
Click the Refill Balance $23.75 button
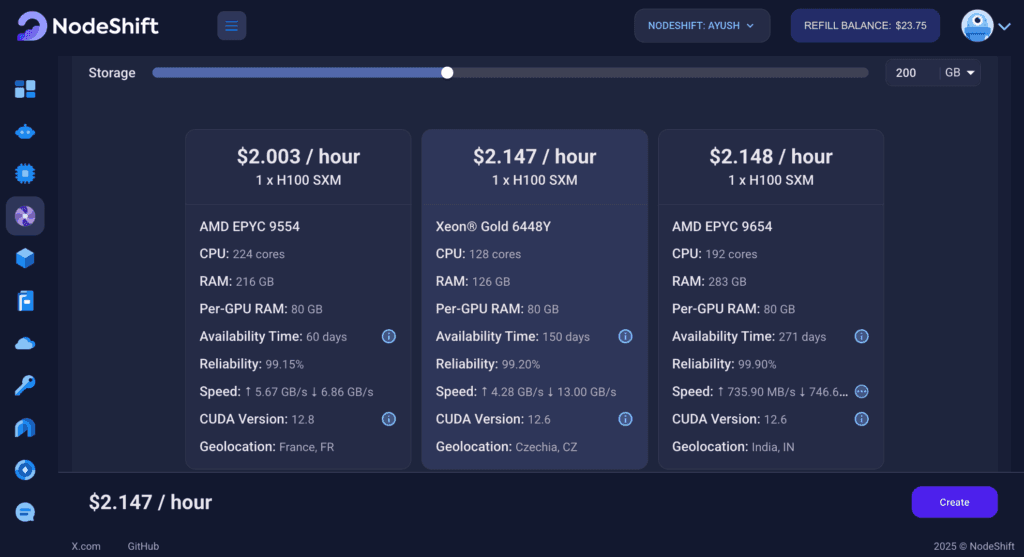(x=865, y=26)
